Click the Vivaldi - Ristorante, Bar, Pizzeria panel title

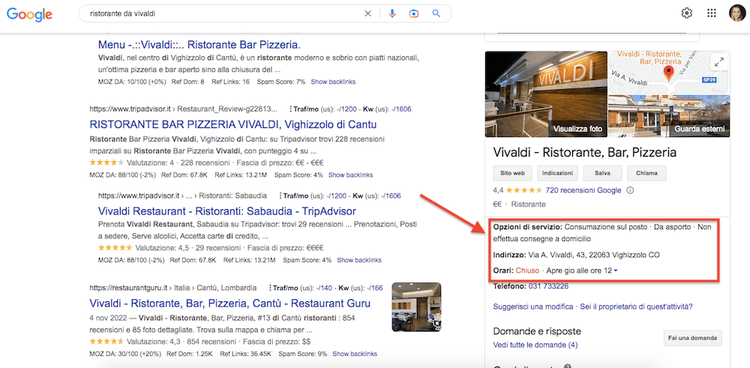pyautogui.click(x=585, y=153)
